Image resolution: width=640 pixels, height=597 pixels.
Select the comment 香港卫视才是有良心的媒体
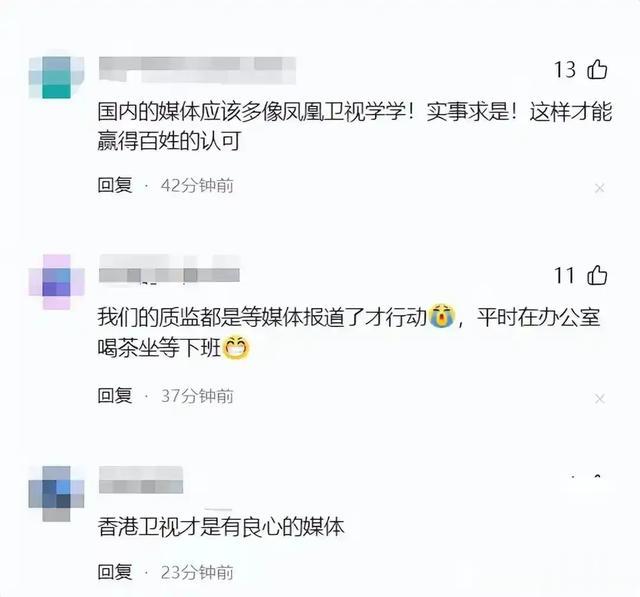click(221, 527)
